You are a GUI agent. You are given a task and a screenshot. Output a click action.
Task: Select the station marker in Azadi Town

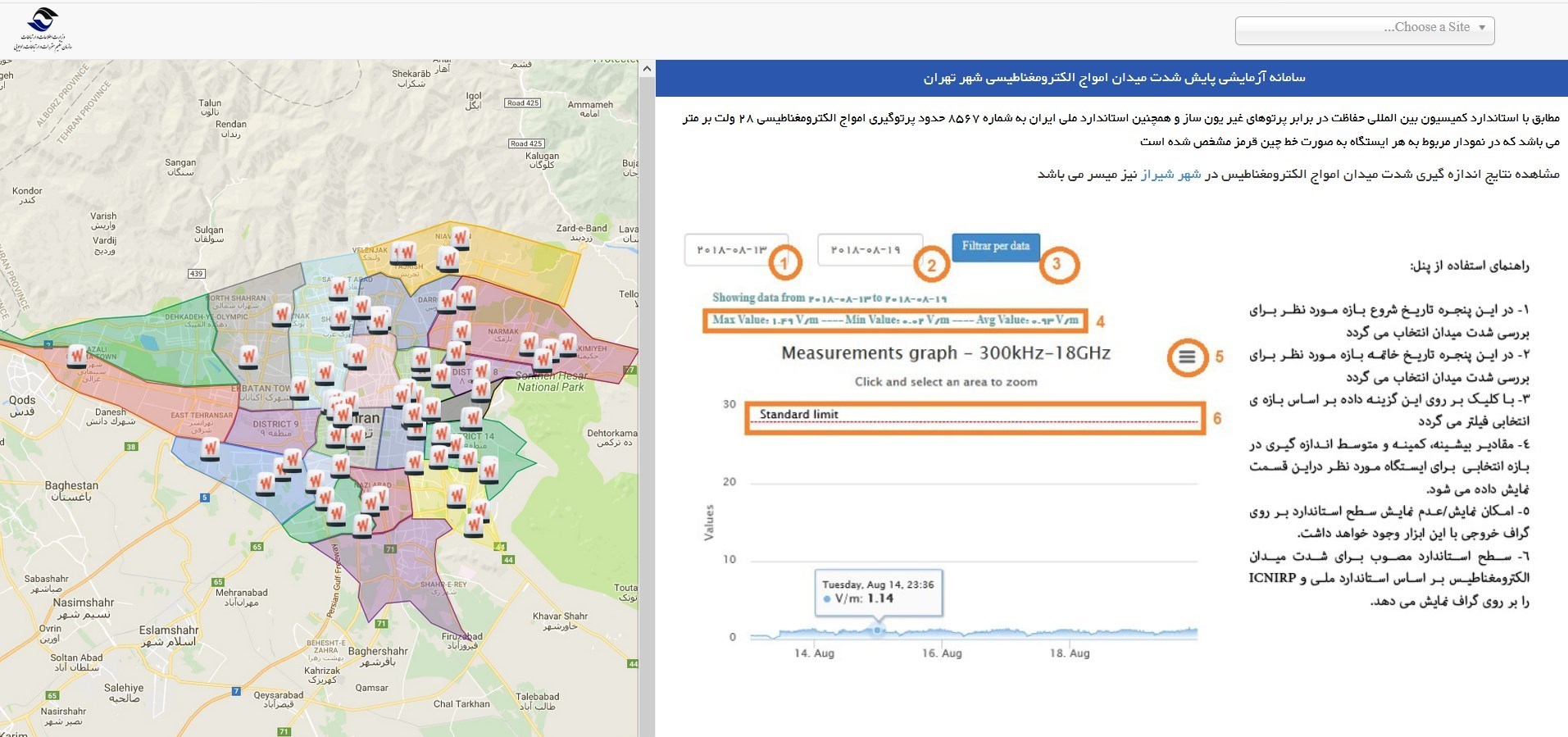[77, 357]
